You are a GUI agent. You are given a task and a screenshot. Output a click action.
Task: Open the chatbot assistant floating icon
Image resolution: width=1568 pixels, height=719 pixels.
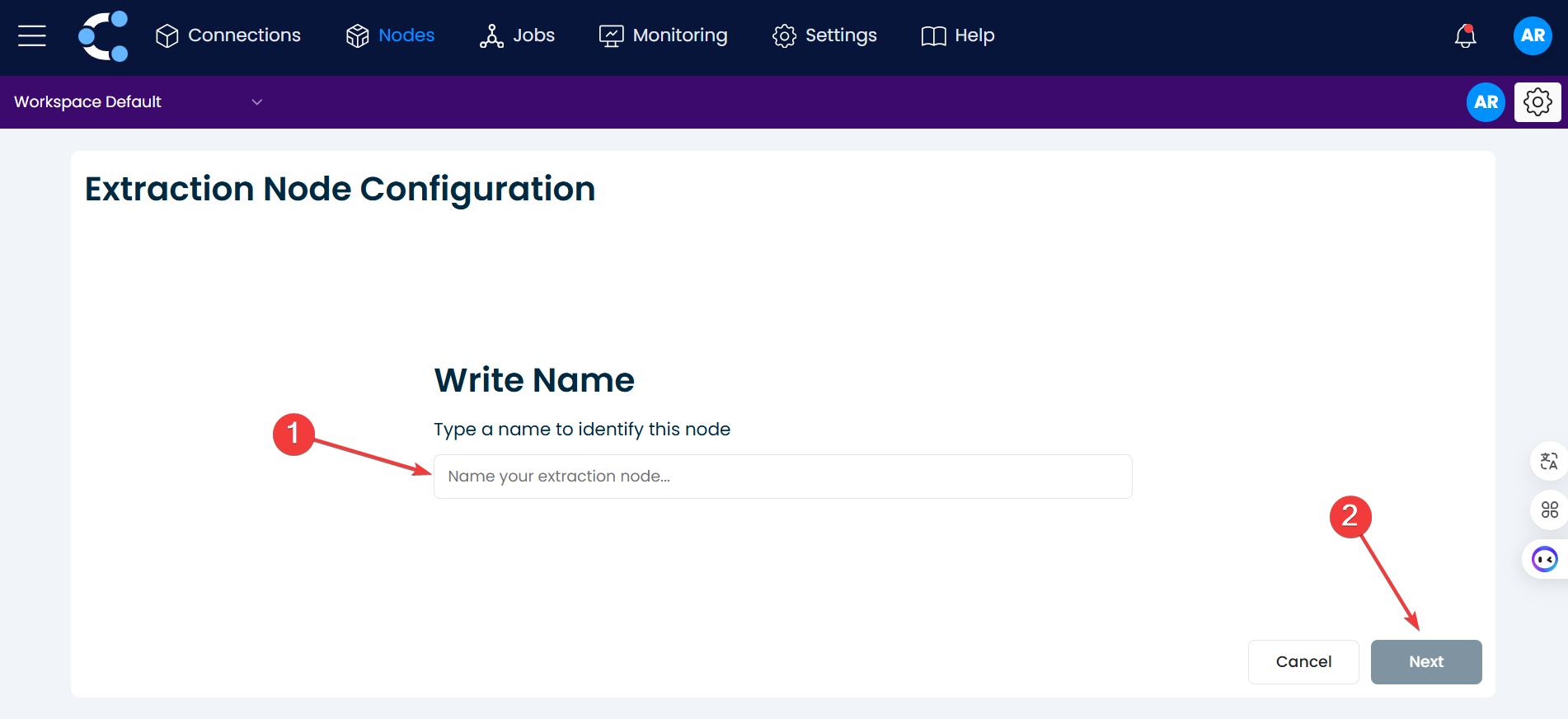pos(1544,560)
